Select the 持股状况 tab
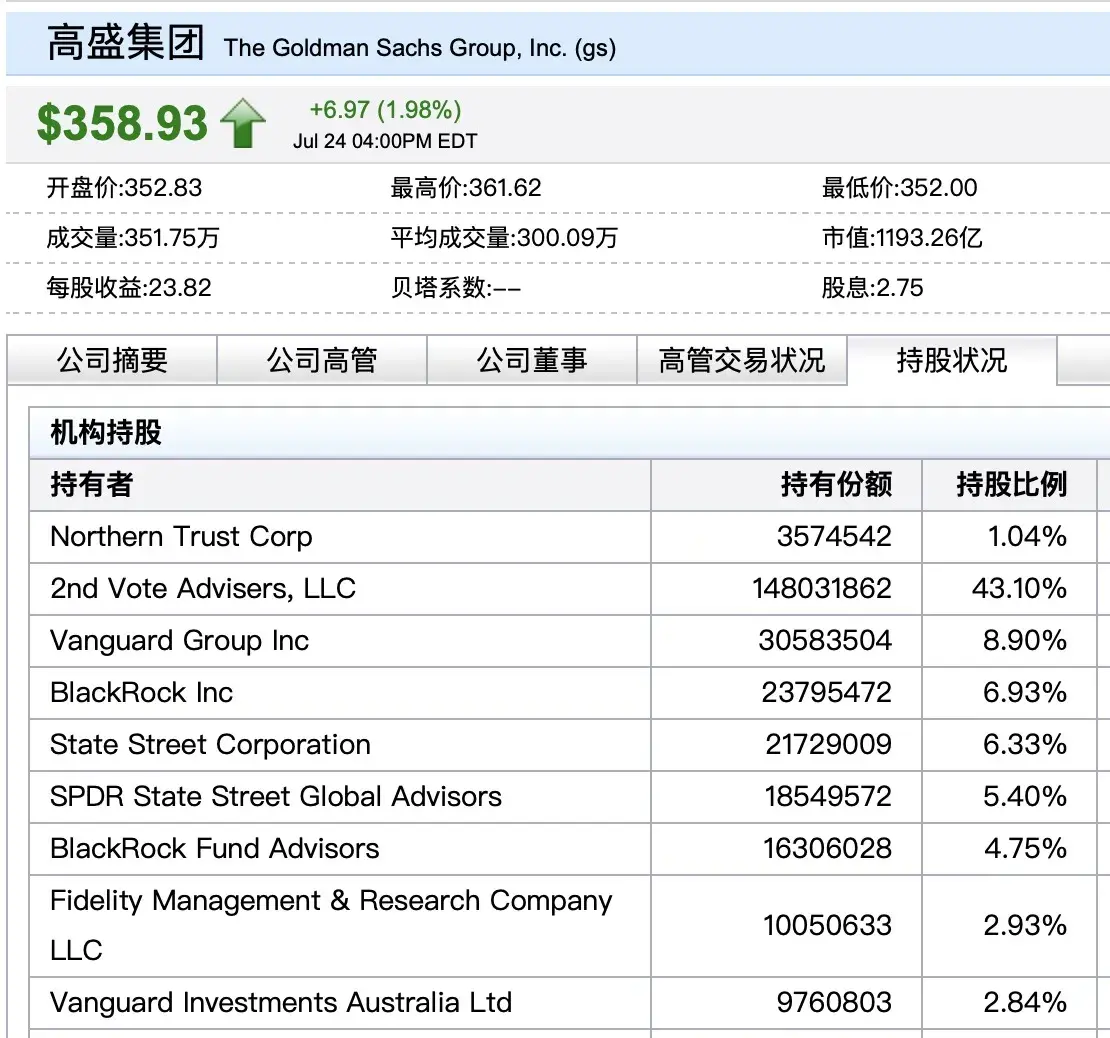Image resolution: width=1110 pixels, height=1038 pixels. tap(951, 360)
